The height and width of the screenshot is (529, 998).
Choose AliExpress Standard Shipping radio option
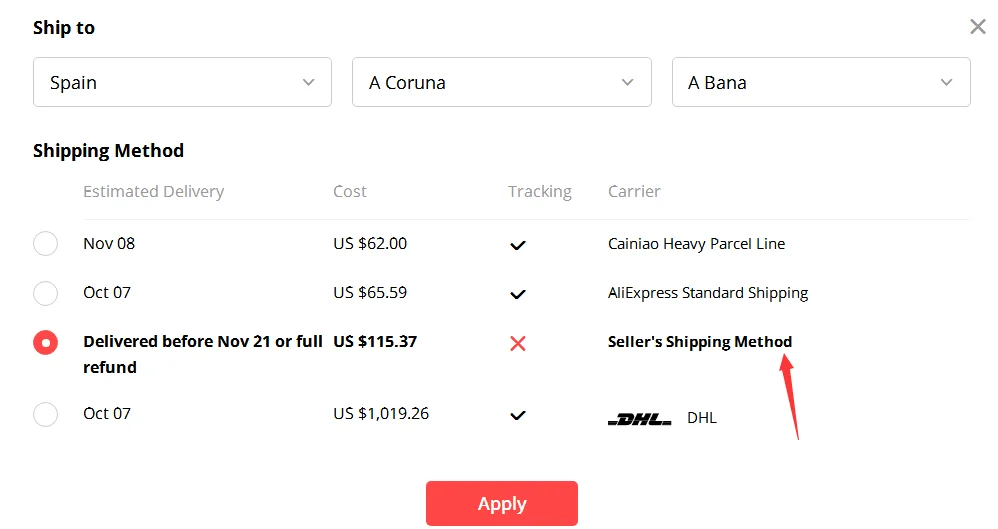45,293
